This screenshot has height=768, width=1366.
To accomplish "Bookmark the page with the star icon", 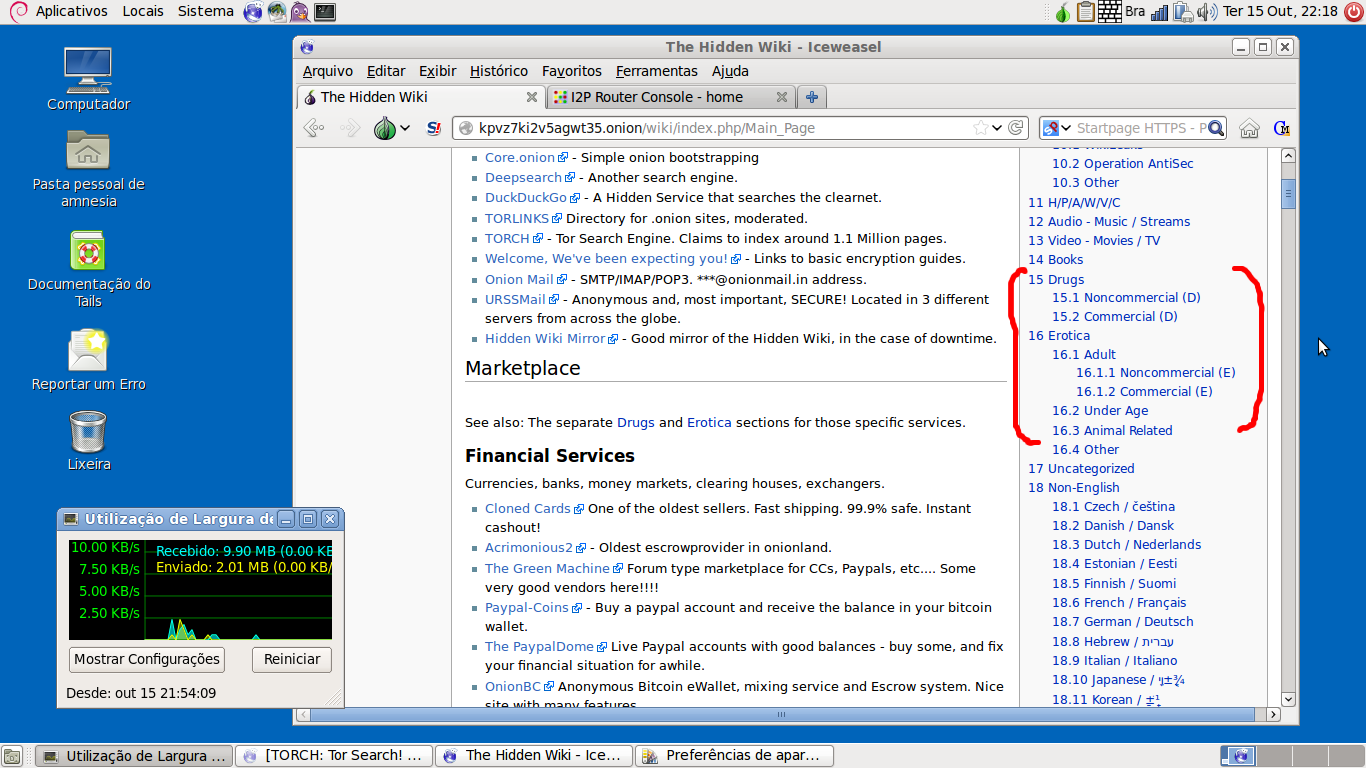I will [981, 128].
